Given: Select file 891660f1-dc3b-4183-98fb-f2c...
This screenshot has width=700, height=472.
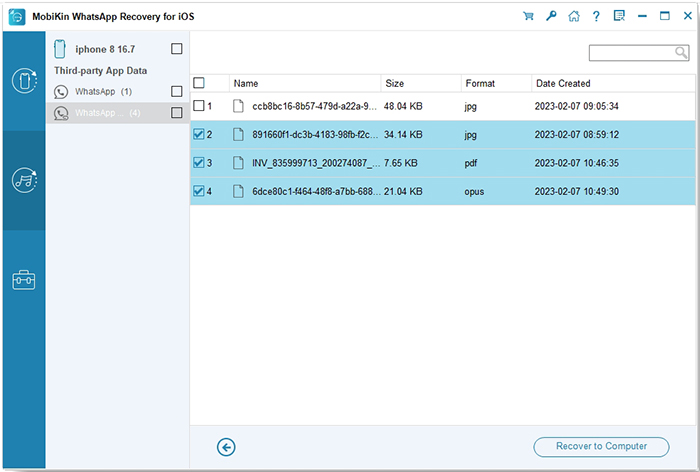Looking at the screenshot, I should click(x=314, y=135).
